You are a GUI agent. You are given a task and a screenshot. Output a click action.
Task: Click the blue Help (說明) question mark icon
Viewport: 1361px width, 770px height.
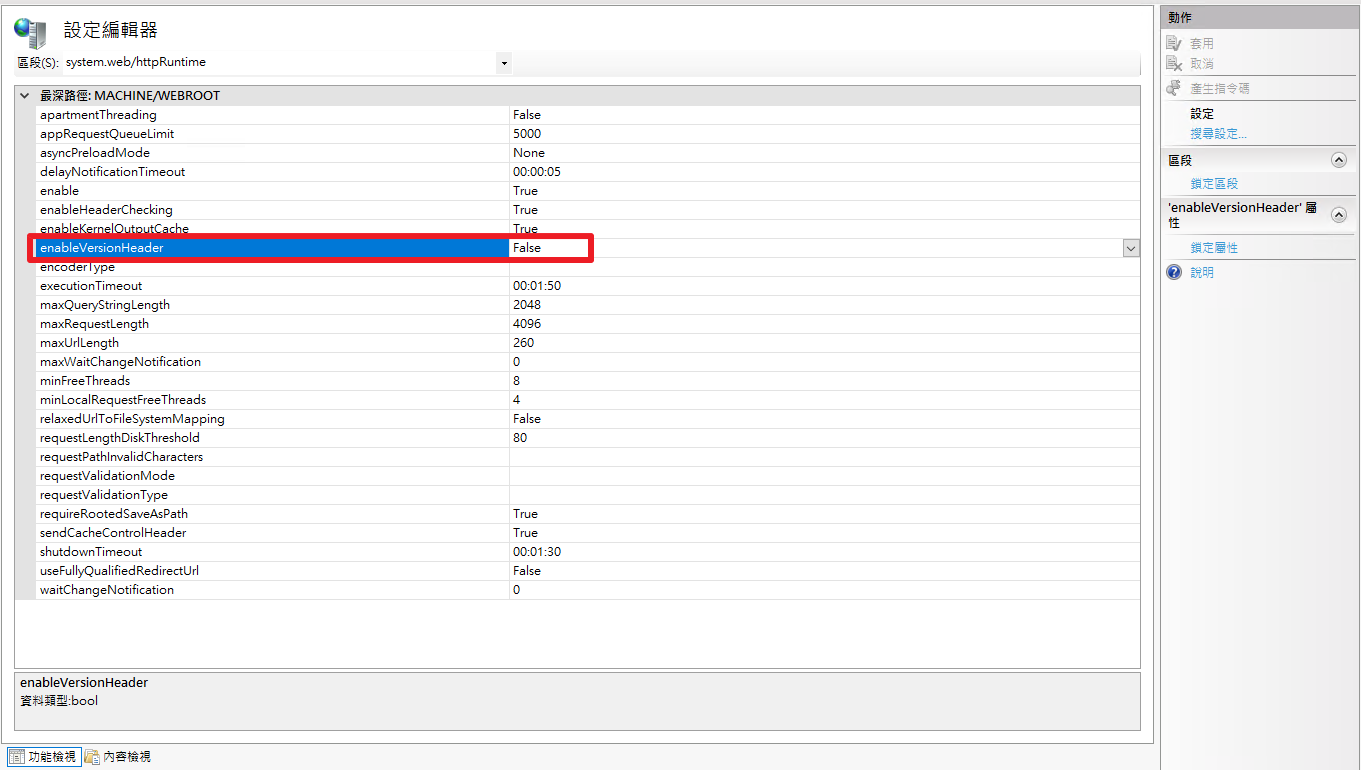coord(1174,272)
